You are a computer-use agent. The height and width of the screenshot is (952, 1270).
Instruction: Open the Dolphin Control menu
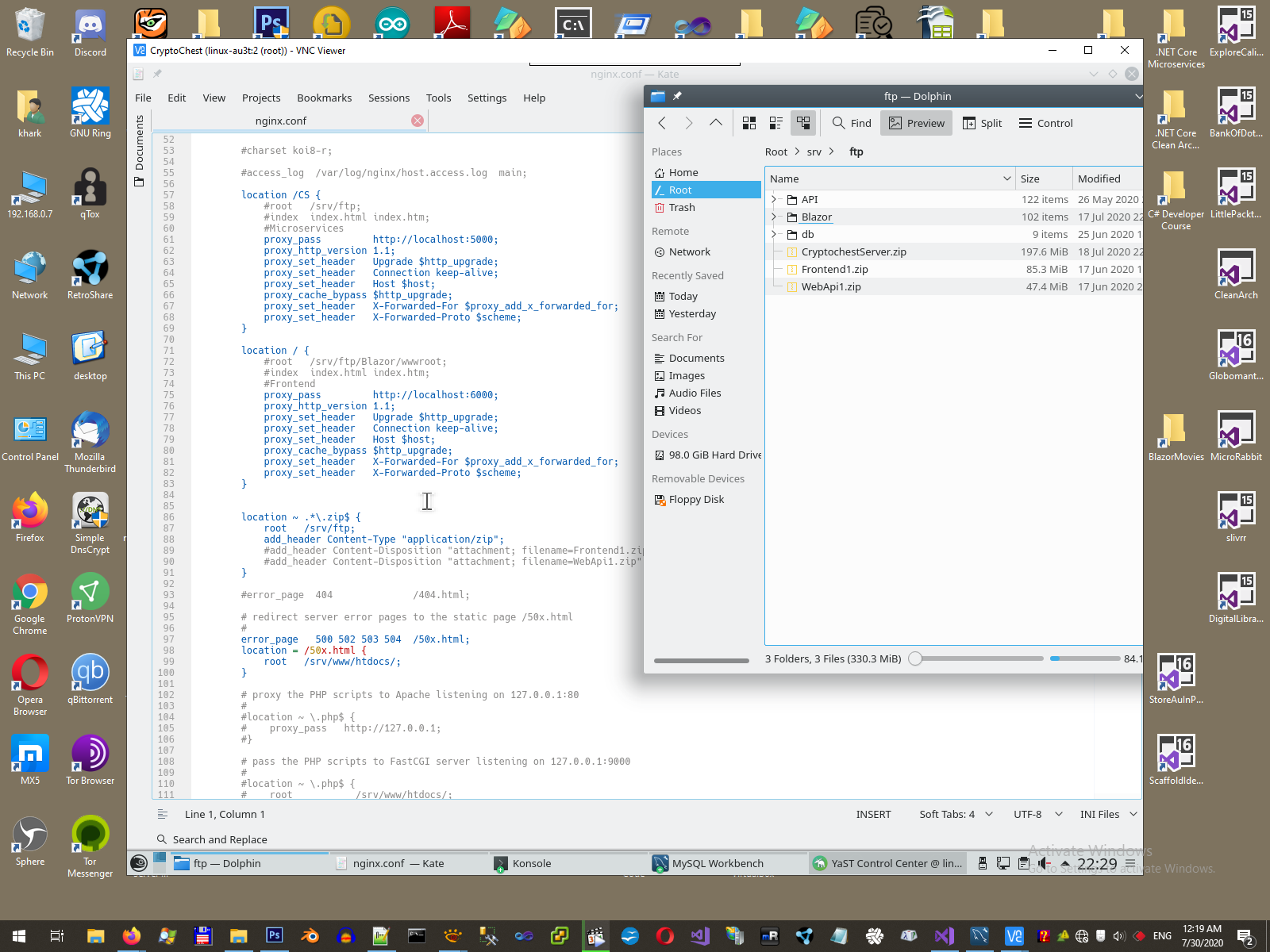coord(1046,123)
